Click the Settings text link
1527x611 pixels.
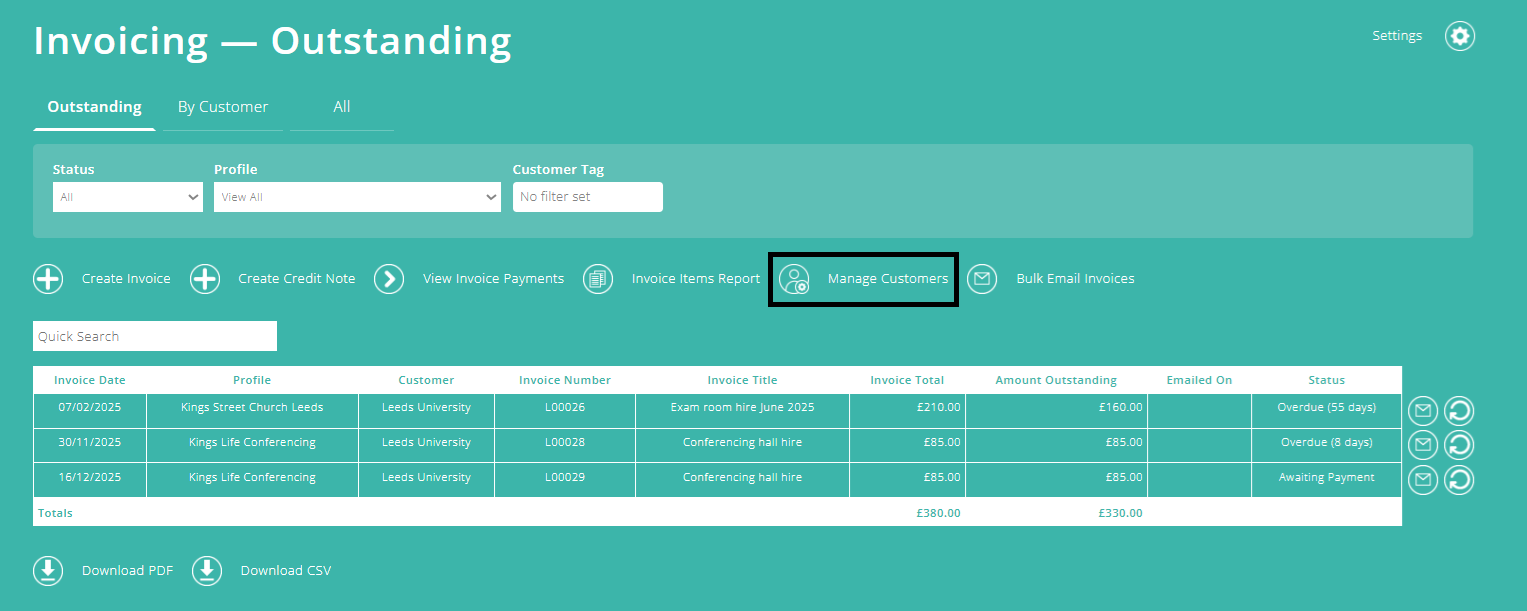1397,35
